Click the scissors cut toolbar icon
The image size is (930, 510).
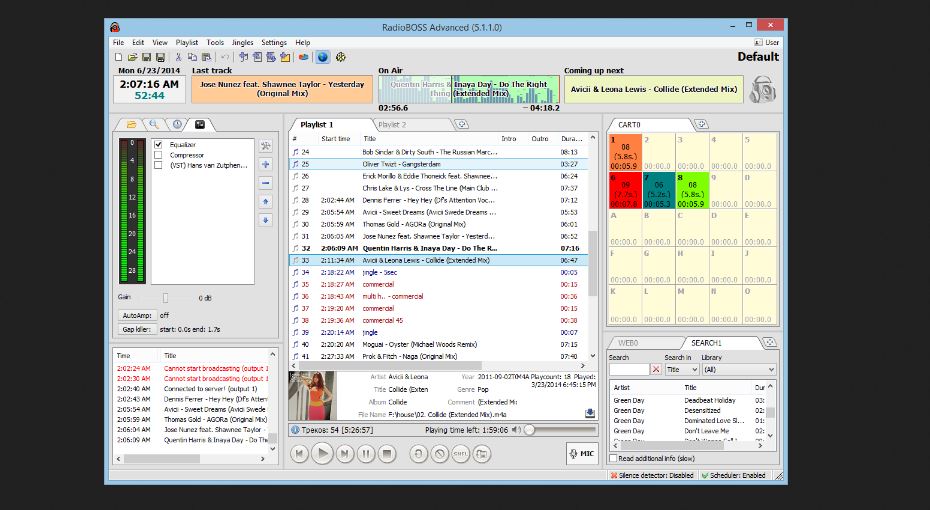178,58
